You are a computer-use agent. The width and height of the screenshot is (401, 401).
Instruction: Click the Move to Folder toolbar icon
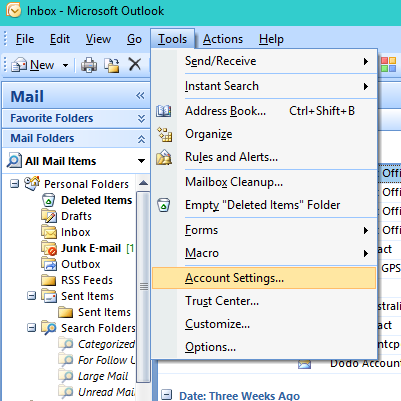pyautogui.click(x=112, y=65)
